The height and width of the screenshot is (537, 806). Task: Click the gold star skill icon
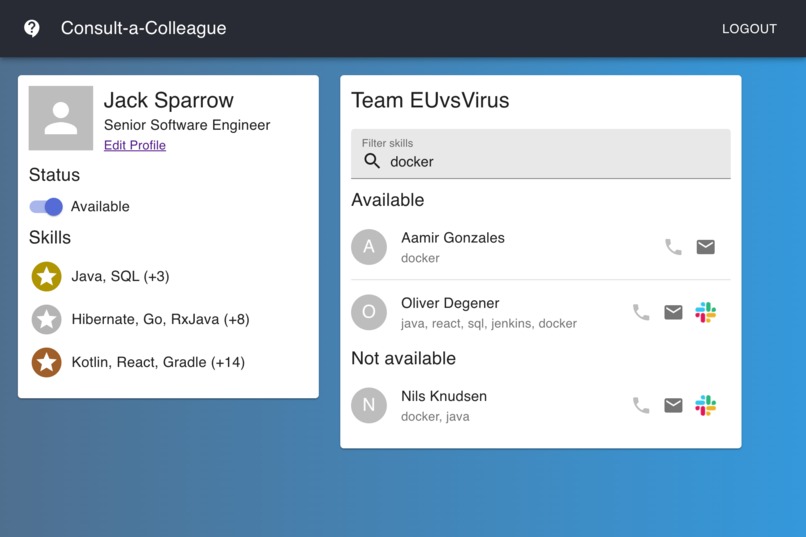coord(46,276)
